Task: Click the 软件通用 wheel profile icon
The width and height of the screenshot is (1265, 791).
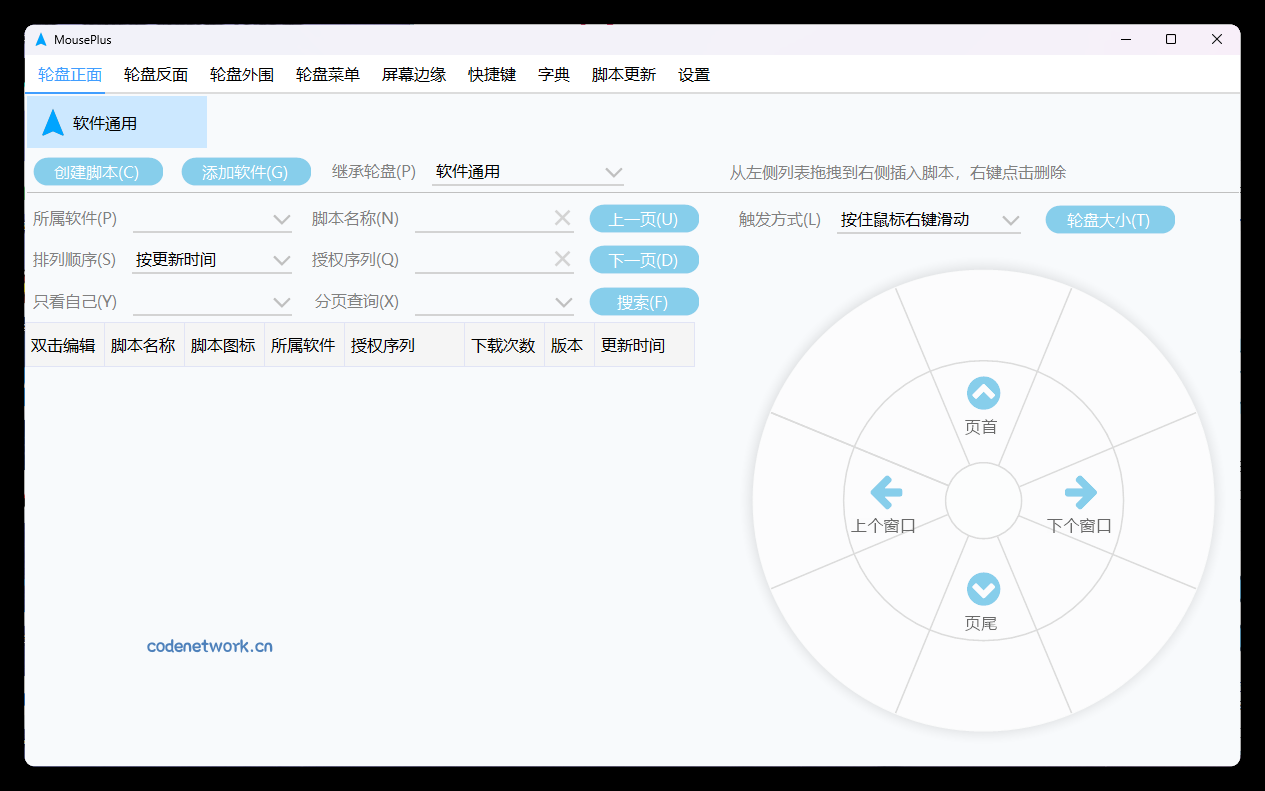Action: coord(52,121)
